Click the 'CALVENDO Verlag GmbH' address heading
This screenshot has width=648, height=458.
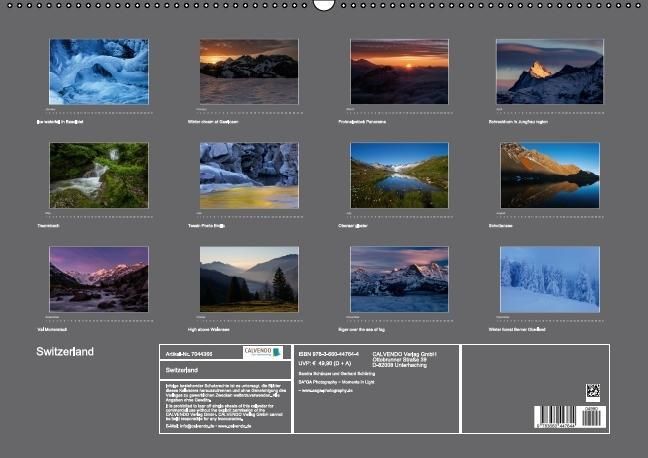[405, 354]
